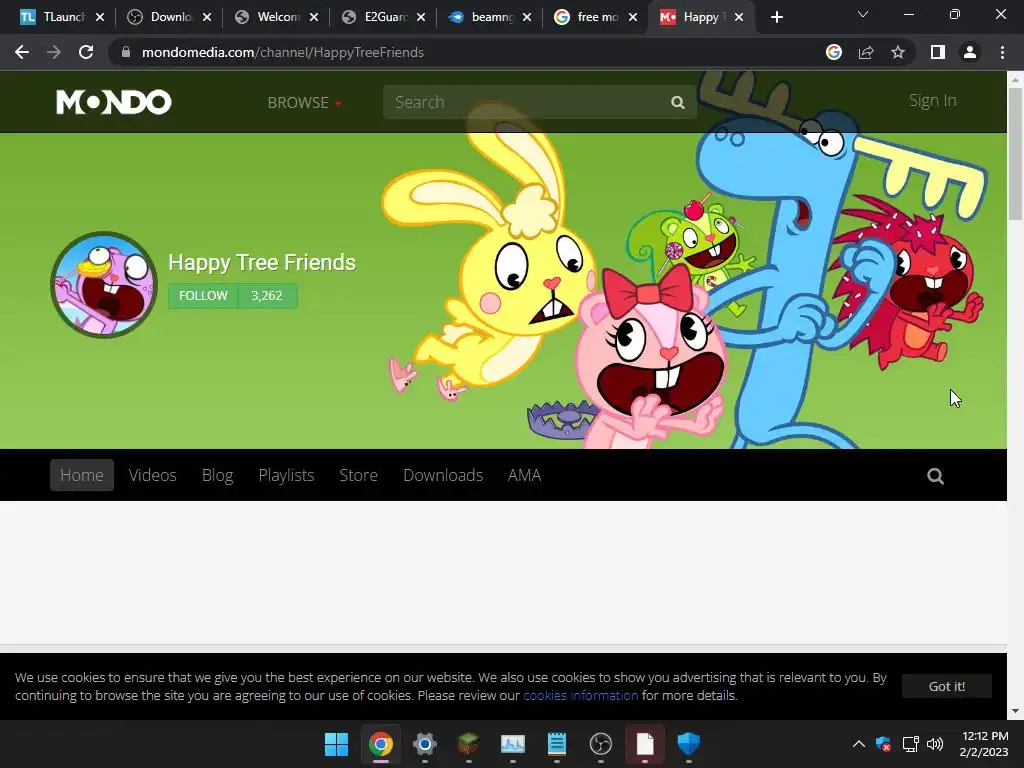The height and width of the screenshot is (768, 1024).
Task: Open the BROWSE dropdown menu
Action: (304, 103)
